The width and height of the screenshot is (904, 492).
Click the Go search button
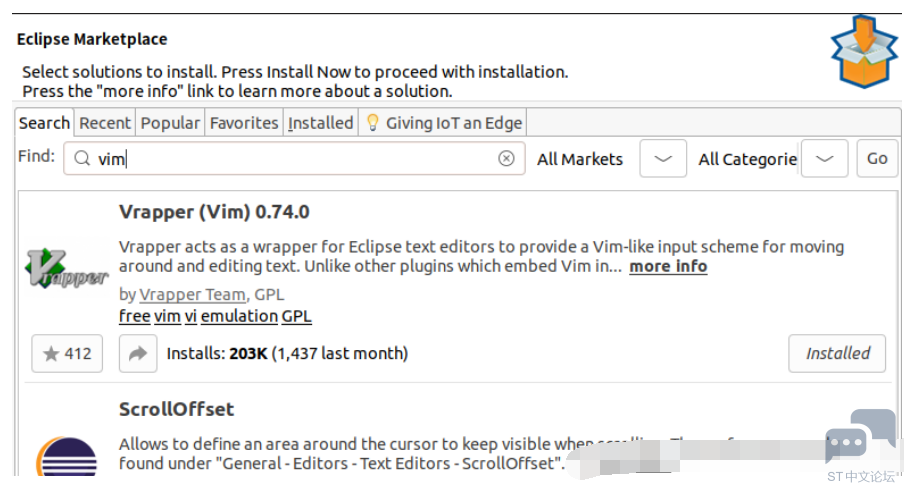(x=877, y=158)
